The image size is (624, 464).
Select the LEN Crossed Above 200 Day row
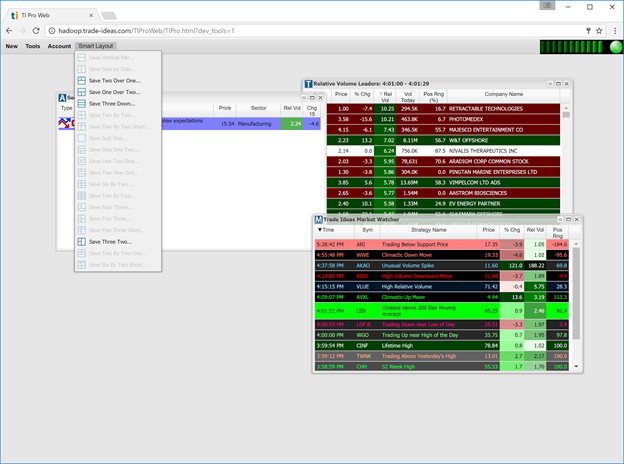coord(442,311)
